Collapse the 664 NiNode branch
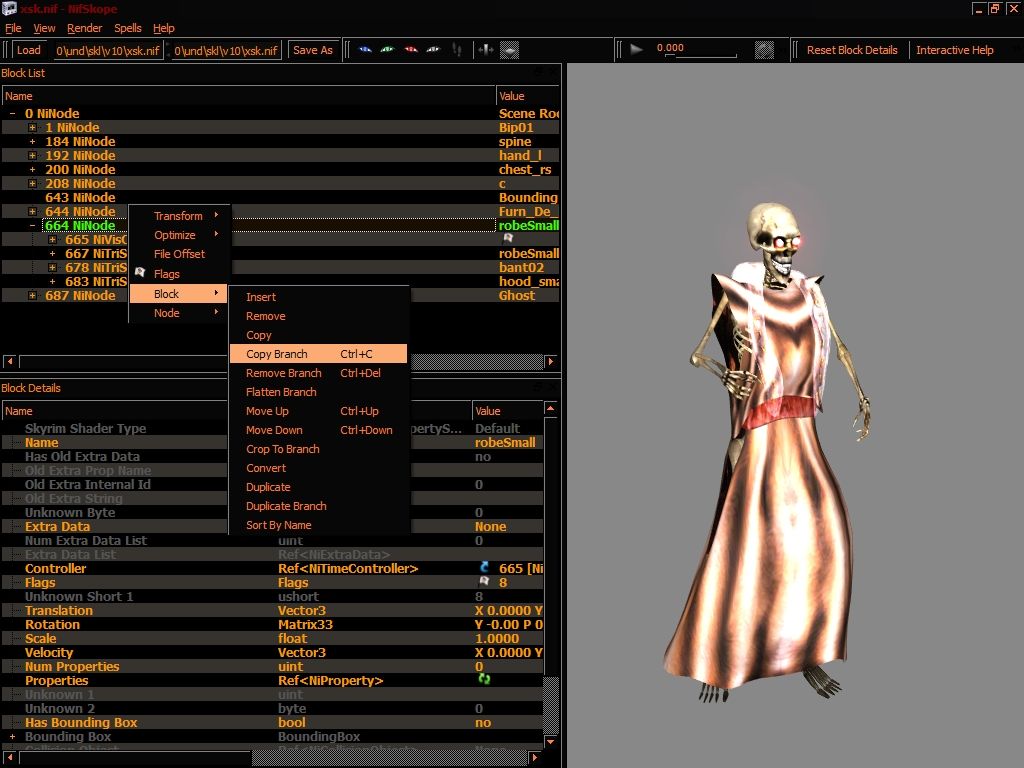 point(32,225)
